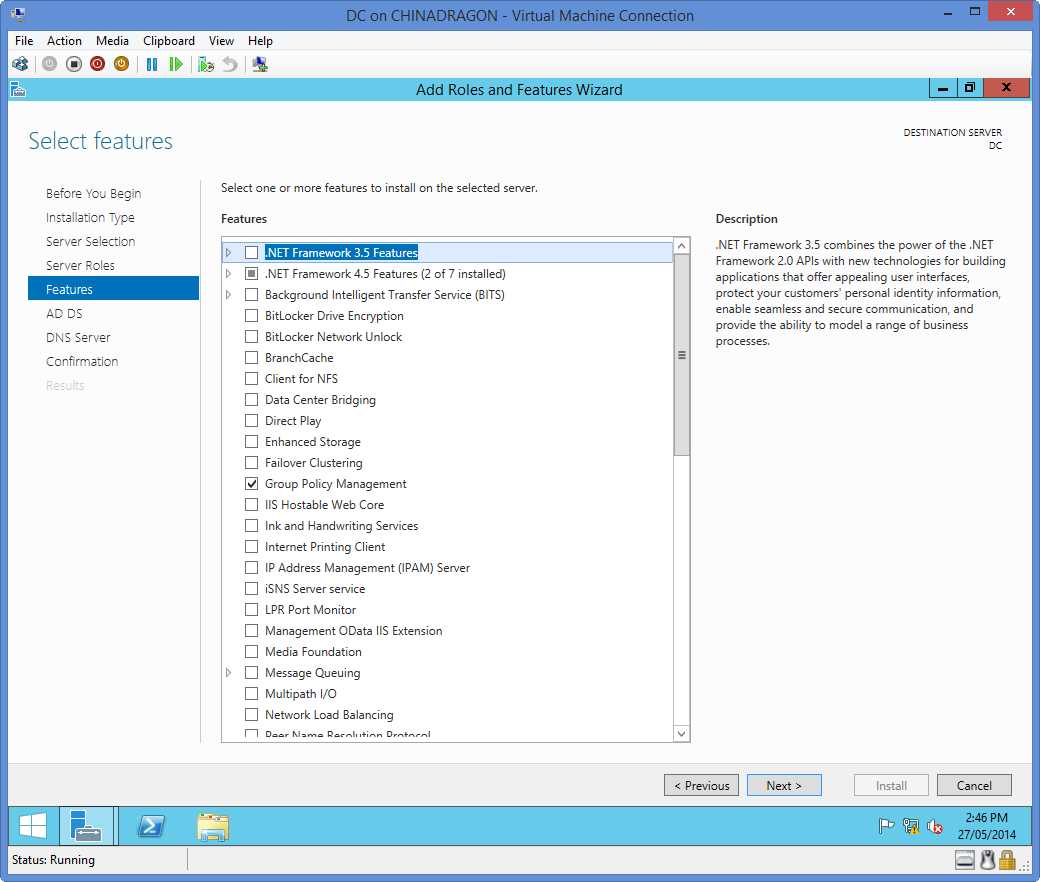Click the Ctrl+Alt+Delete toolbar icon
This screenshot has width=1040, height=882.
(20, 64)
